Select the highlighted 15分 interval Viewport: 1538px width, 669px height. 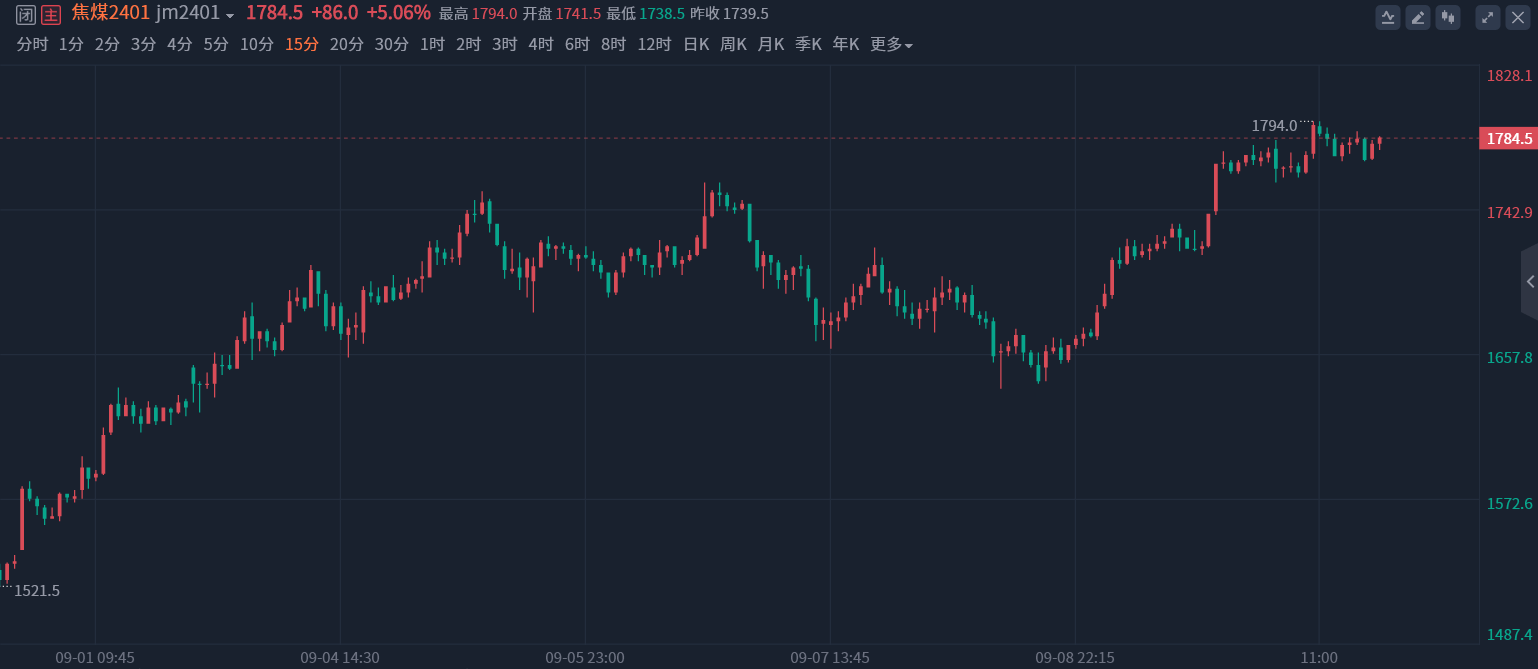[301, 44]
